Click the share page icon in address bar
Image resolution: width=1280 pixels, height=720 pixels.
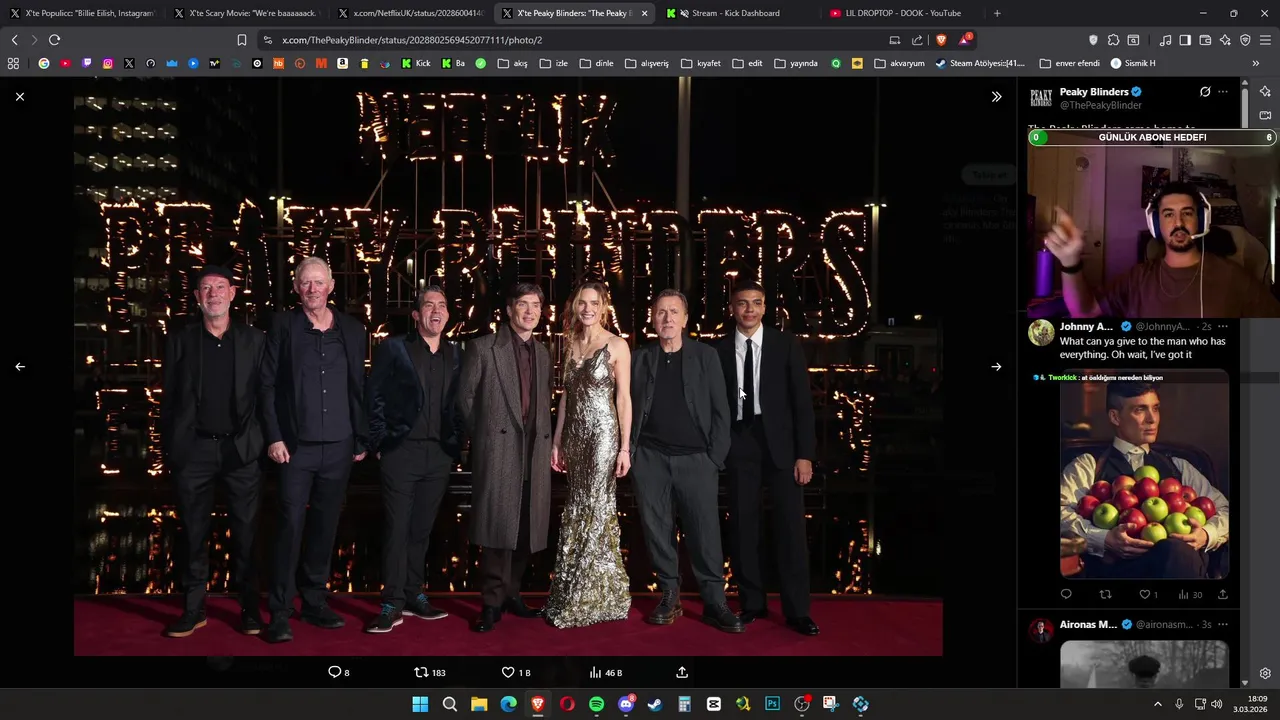(x=917, y=40)
